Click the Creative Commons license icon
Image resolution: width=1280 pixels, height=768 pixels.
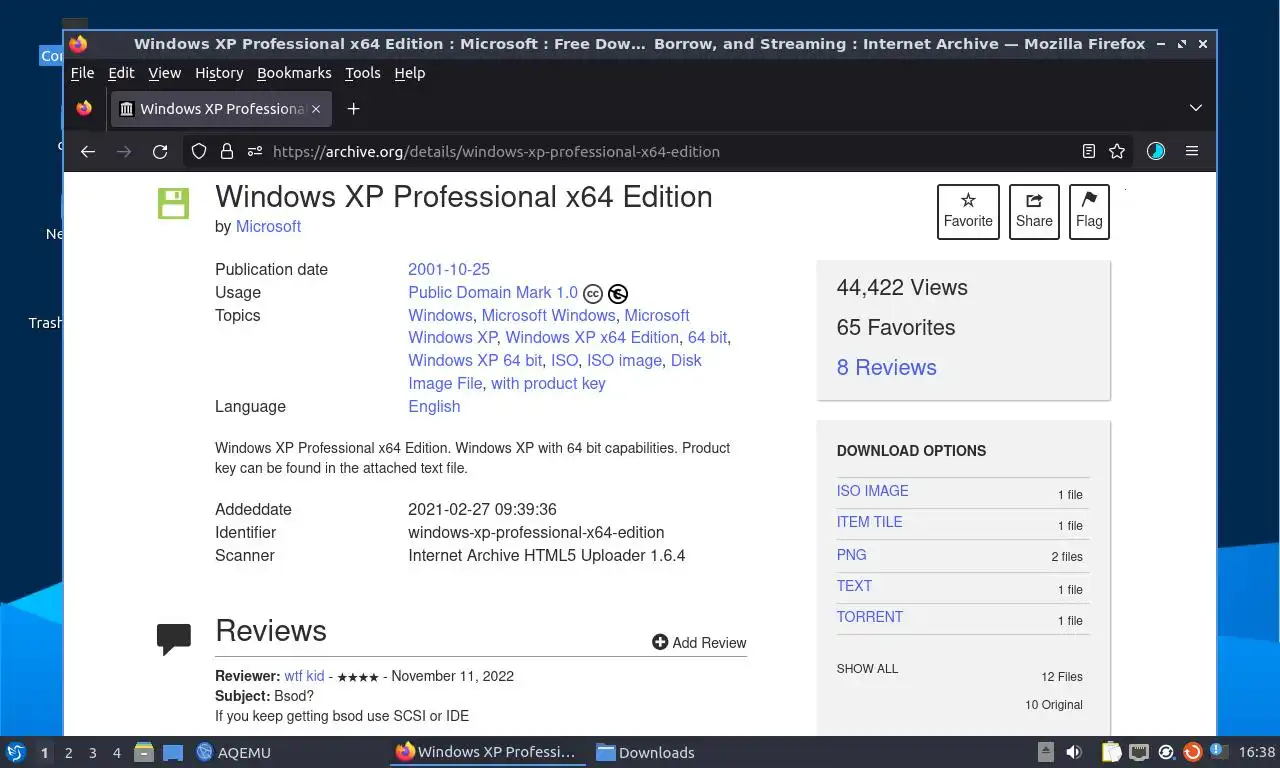pyautogui.click(x=593, y=294)
